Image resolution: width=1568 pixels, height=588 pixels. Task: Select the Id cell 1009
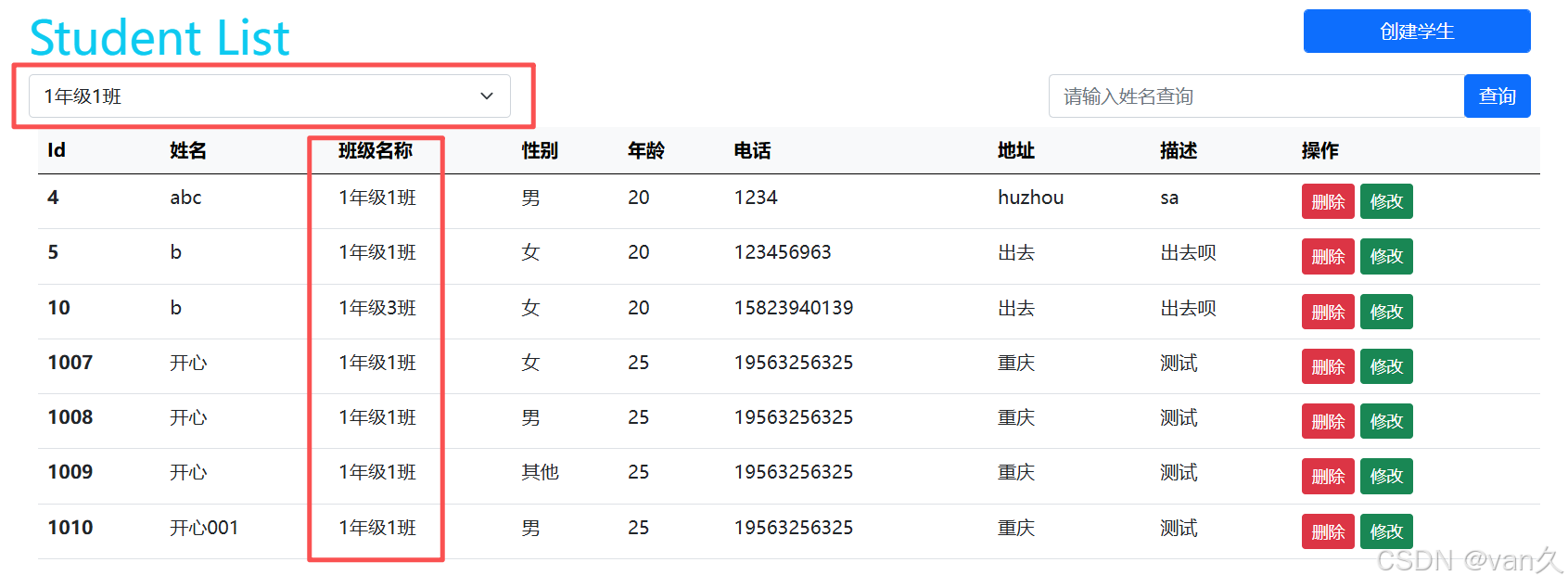click(70, 472)
